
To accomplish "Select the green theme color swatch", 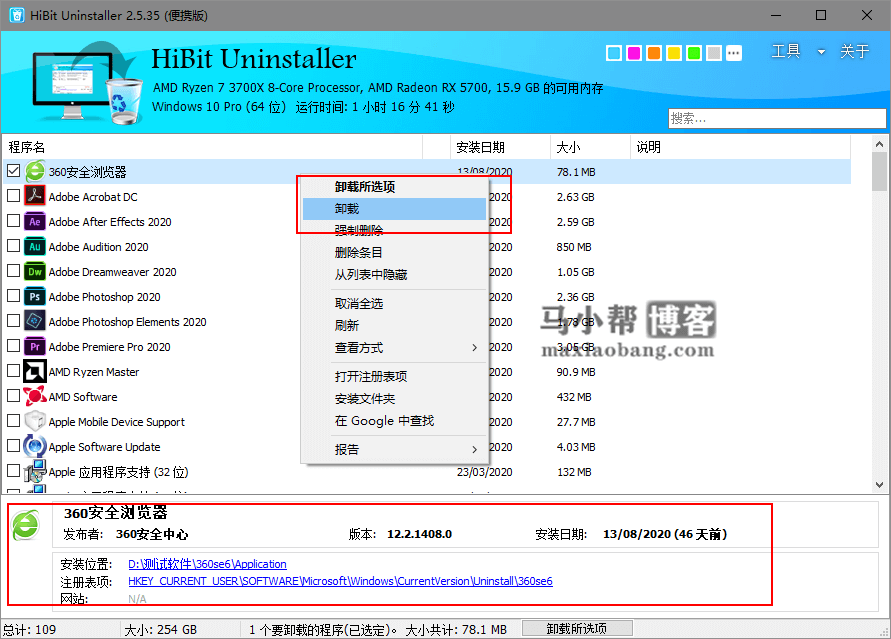I will [x=694, y=53].
